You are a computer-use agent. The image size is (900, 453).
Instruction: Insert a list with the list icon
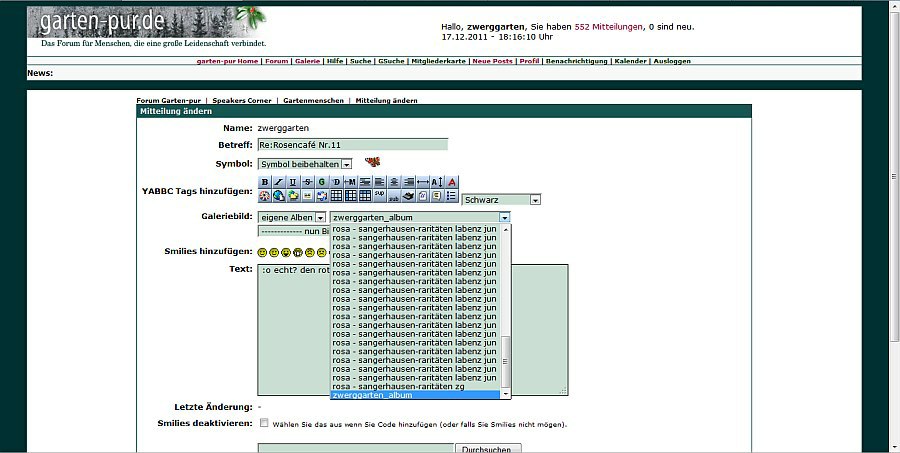pyautogui.click(x=452, y=196)
